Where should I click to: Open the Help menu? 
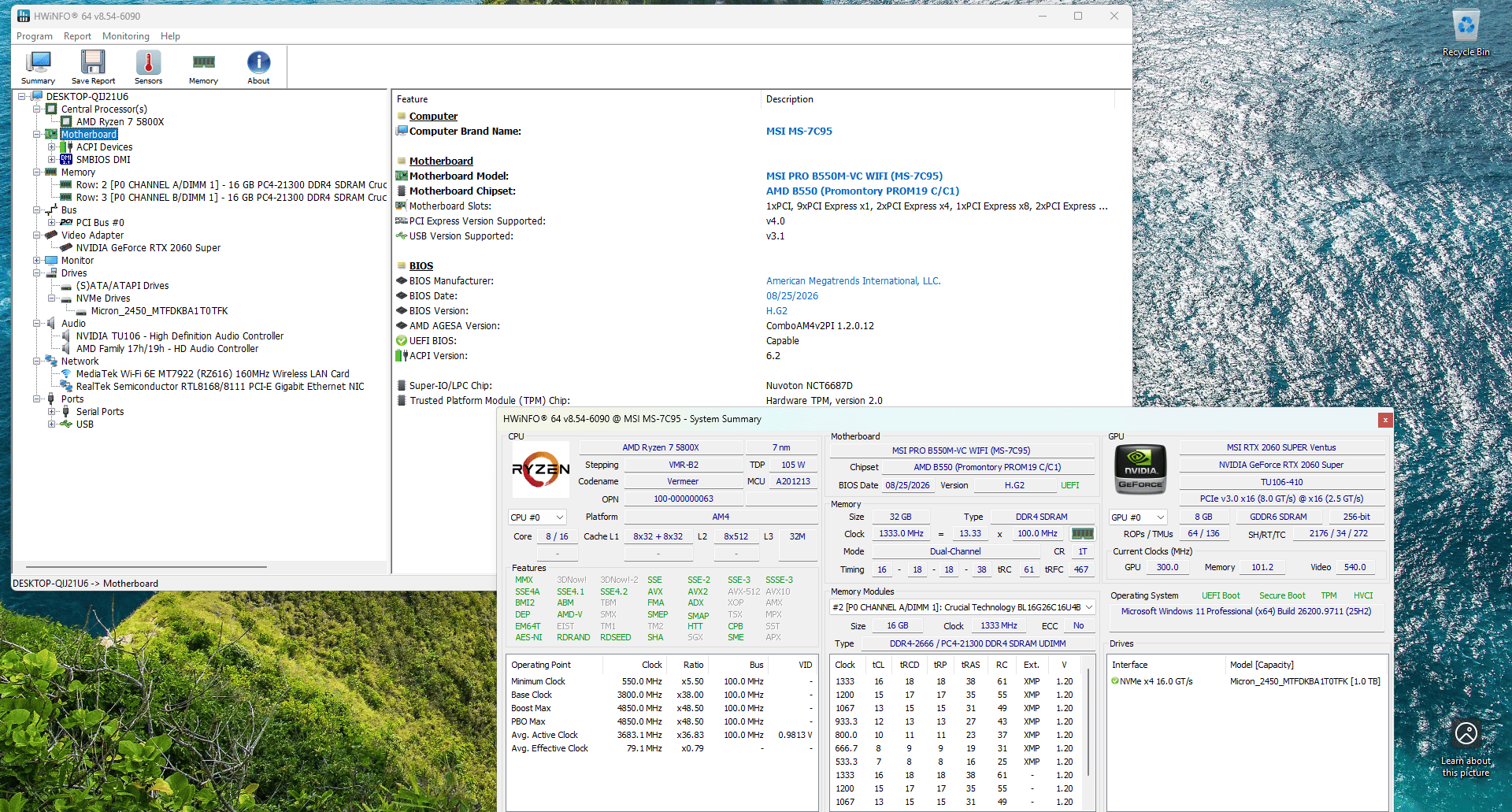170,36
